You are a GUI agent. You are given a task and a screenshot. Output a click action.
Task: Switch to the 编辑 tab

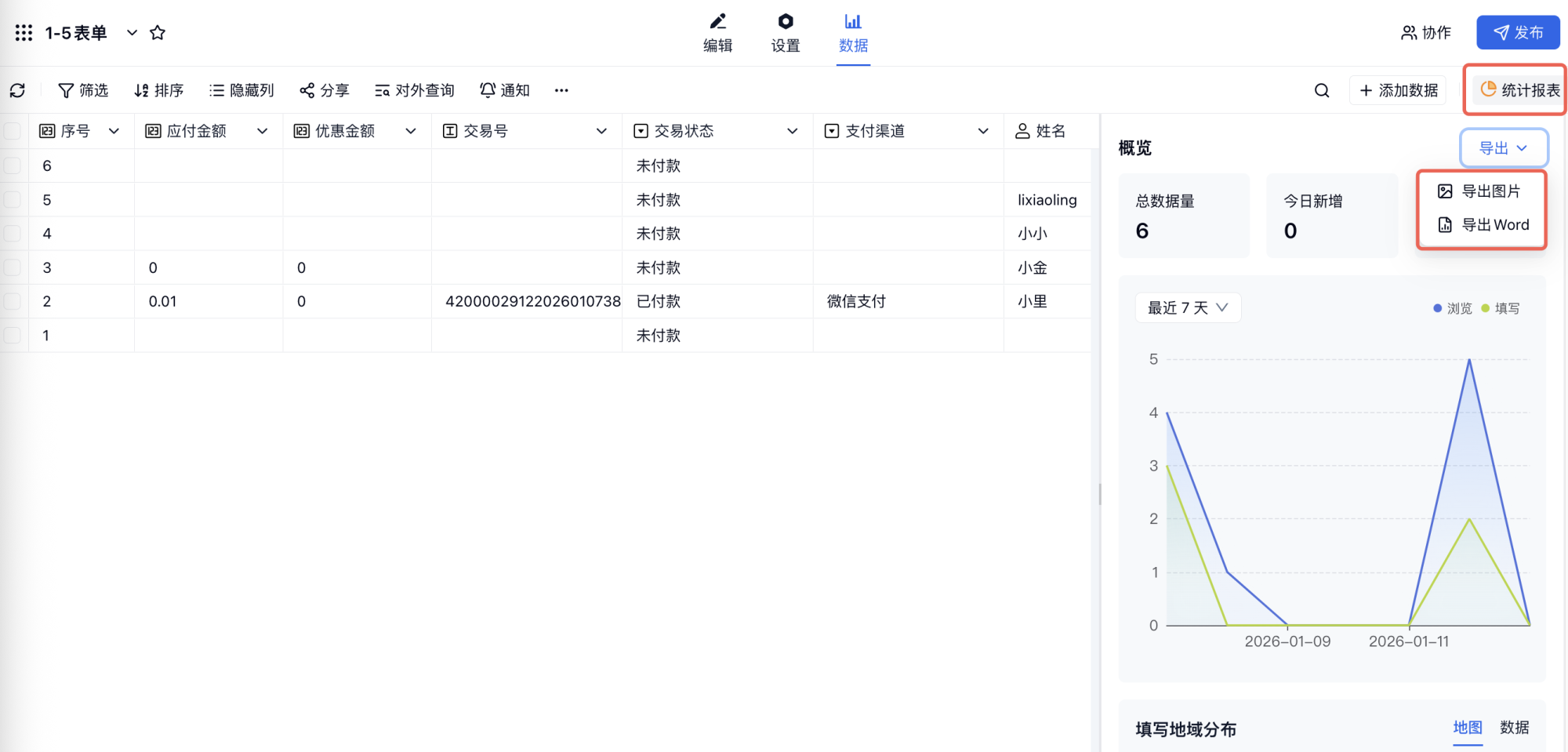pyautogui.click(x=717, y=33)
